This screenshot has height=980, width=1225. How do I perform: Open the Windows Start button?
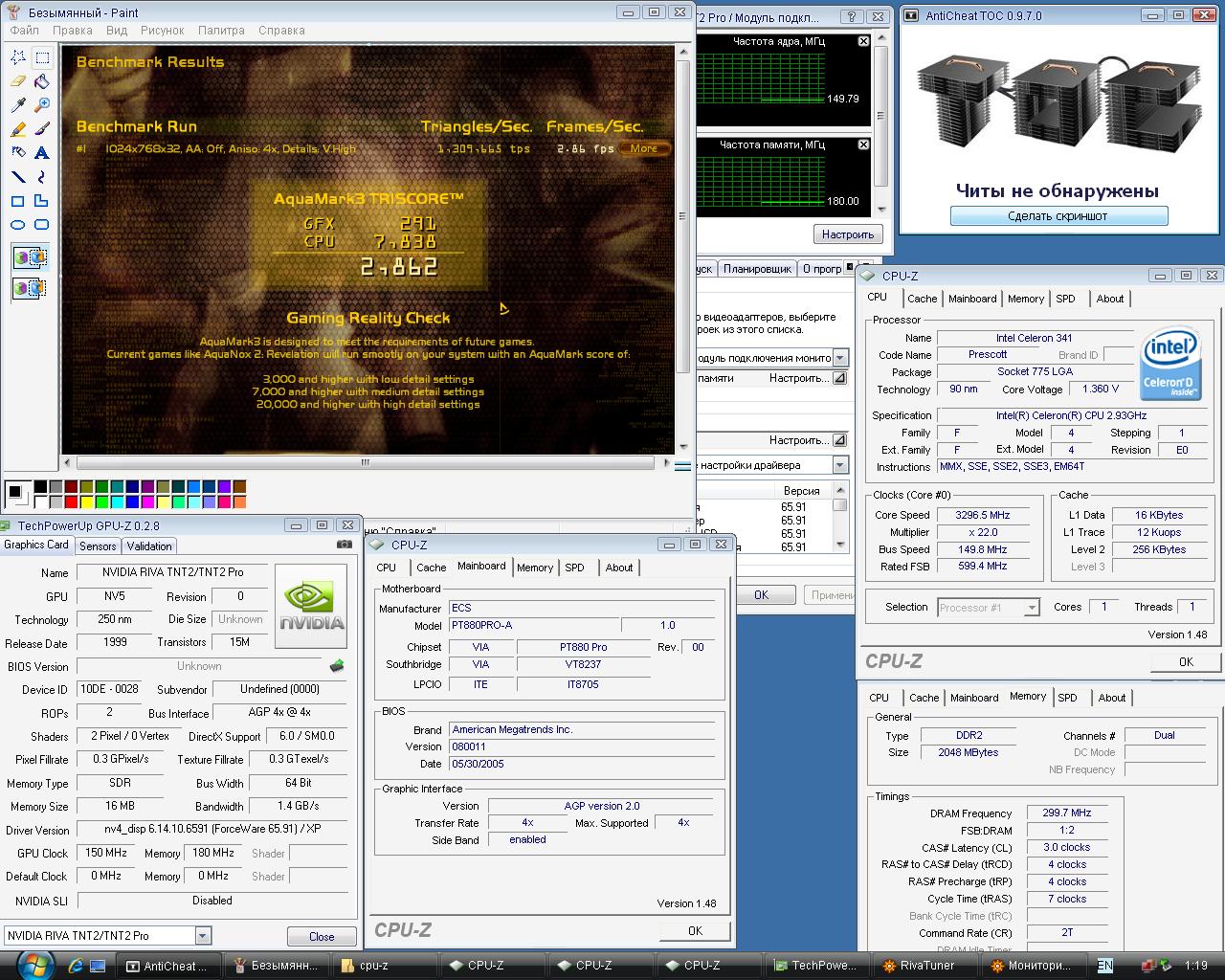coord(35,965)
